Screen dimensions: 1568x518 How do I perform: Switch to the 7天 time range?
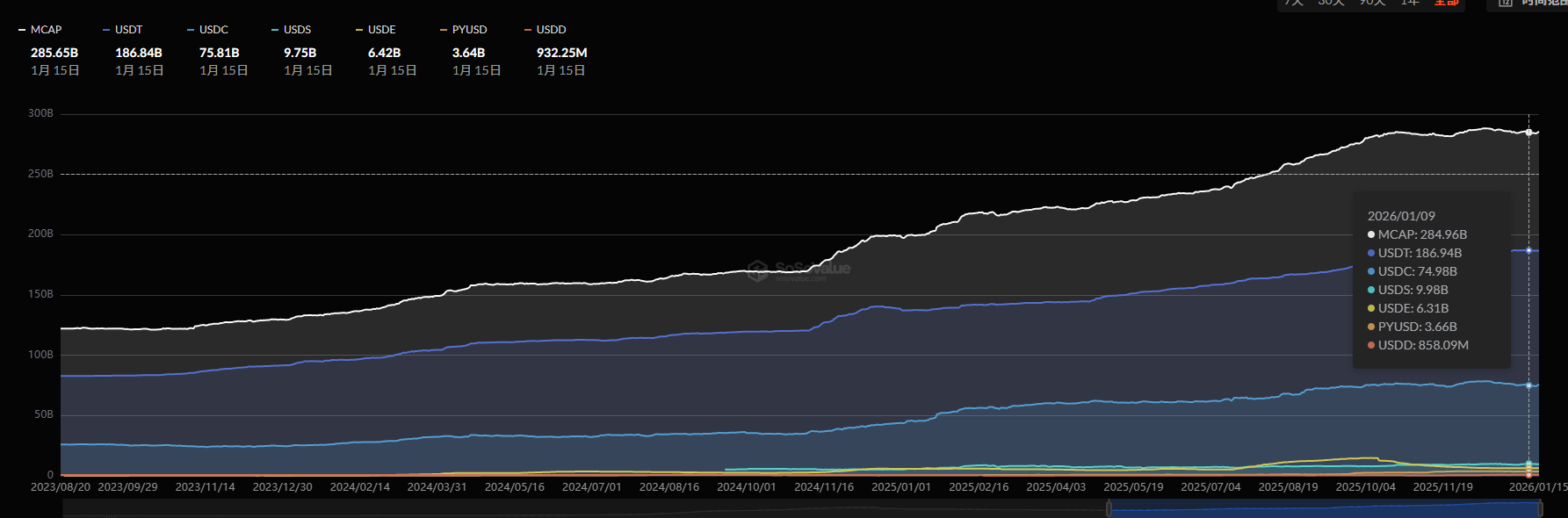[x=1294, y=4]
